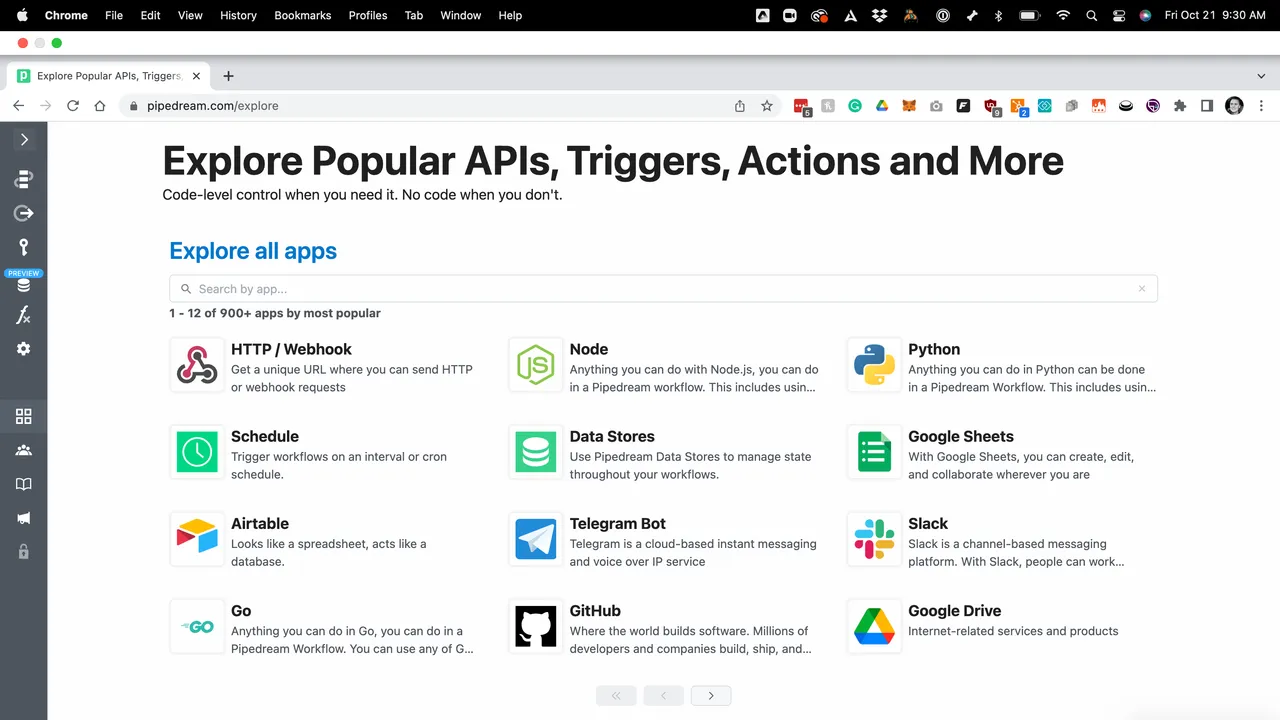Viewport: 1280px width, 720px height.
Task: Open Spotlight search in the menu bar
Action: click(1092, 15)
